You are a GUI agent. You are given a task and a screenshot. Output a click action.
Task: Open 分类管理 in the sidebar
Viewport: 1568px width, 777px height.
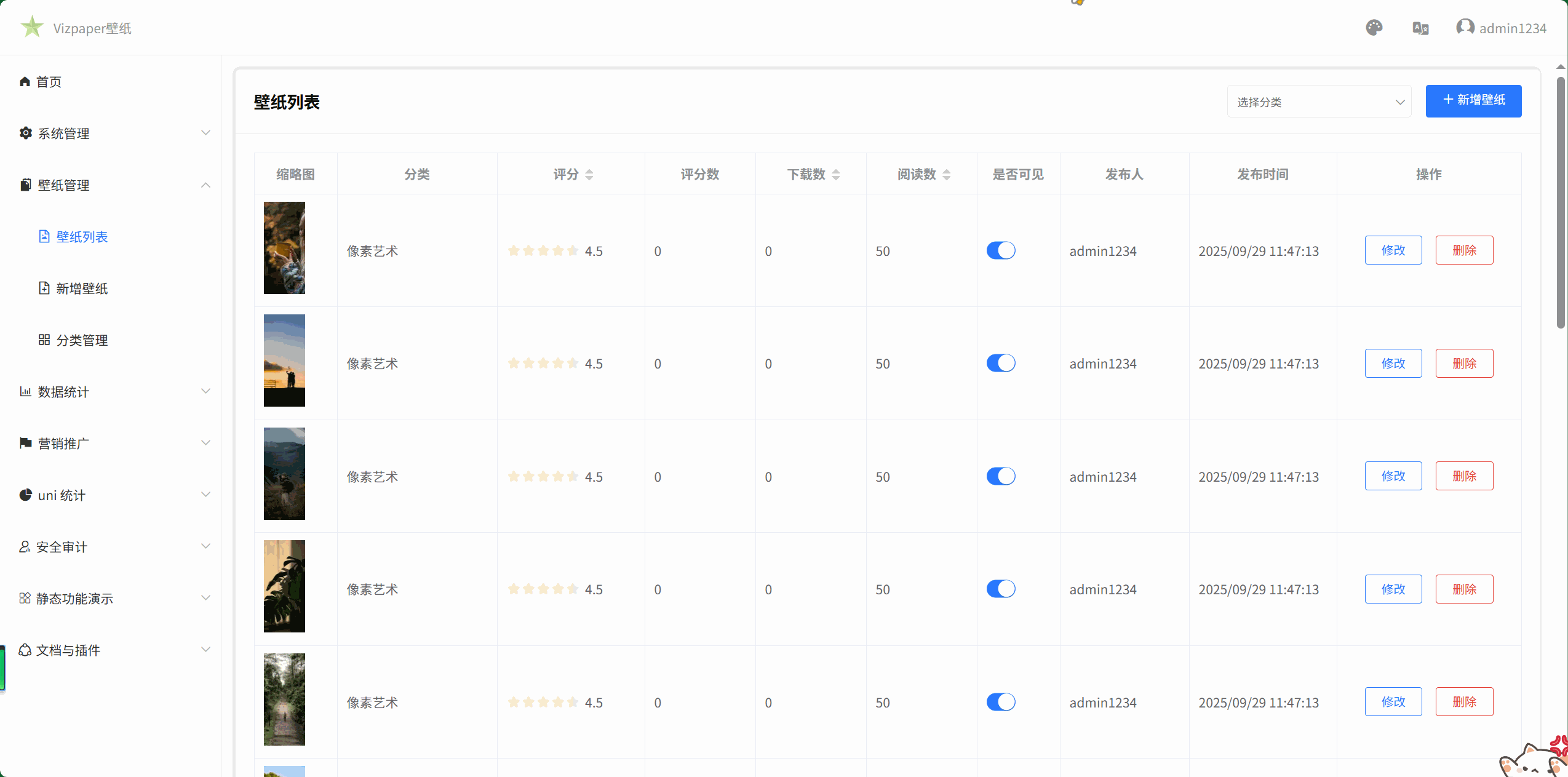pos(82,340)
